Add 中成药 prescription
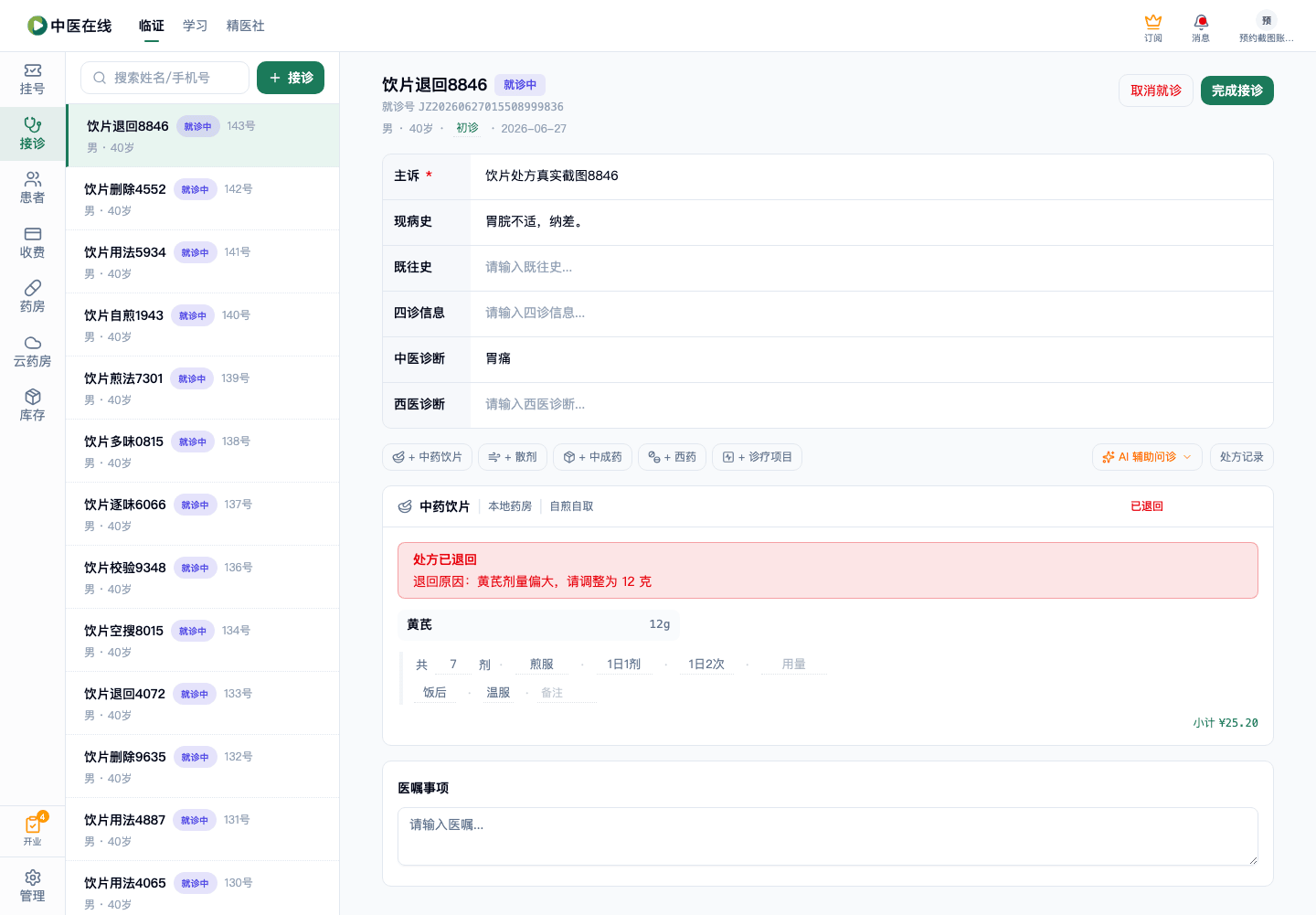 tap(592, 457)
